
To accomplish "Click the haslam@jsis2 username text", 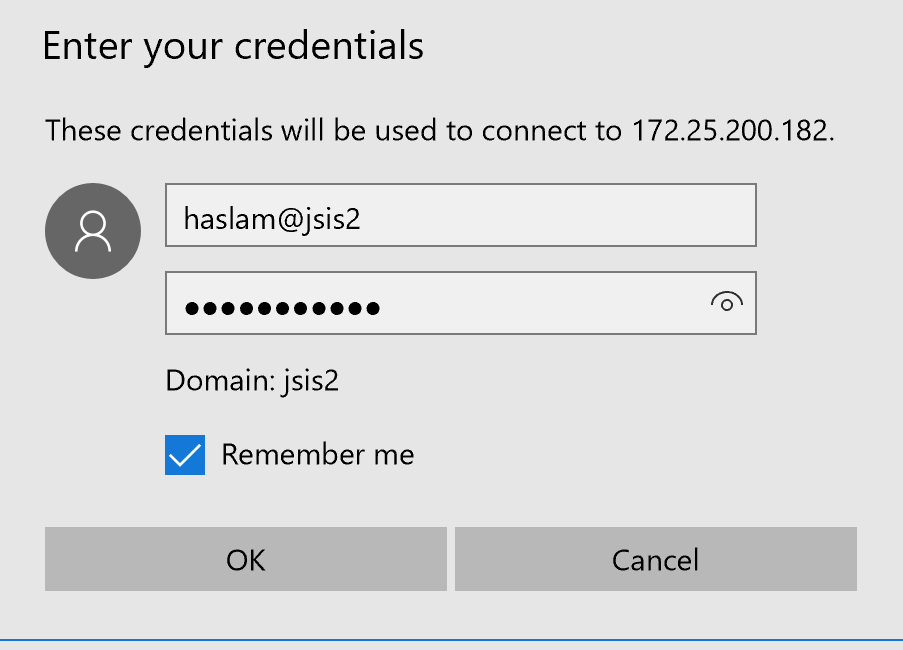I will click(x=272, y=219).
